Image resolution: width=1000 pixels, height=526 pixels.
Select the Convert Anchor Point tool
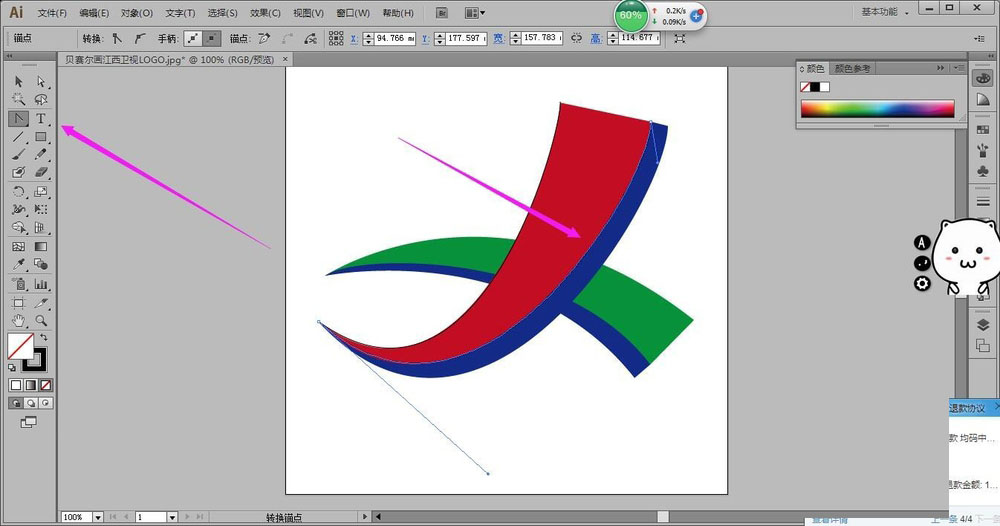coord(18,119)
